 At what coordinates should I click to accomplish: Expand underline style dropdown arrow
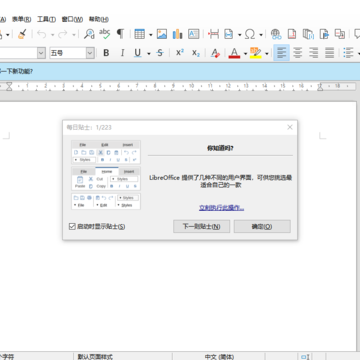(148, 53)
